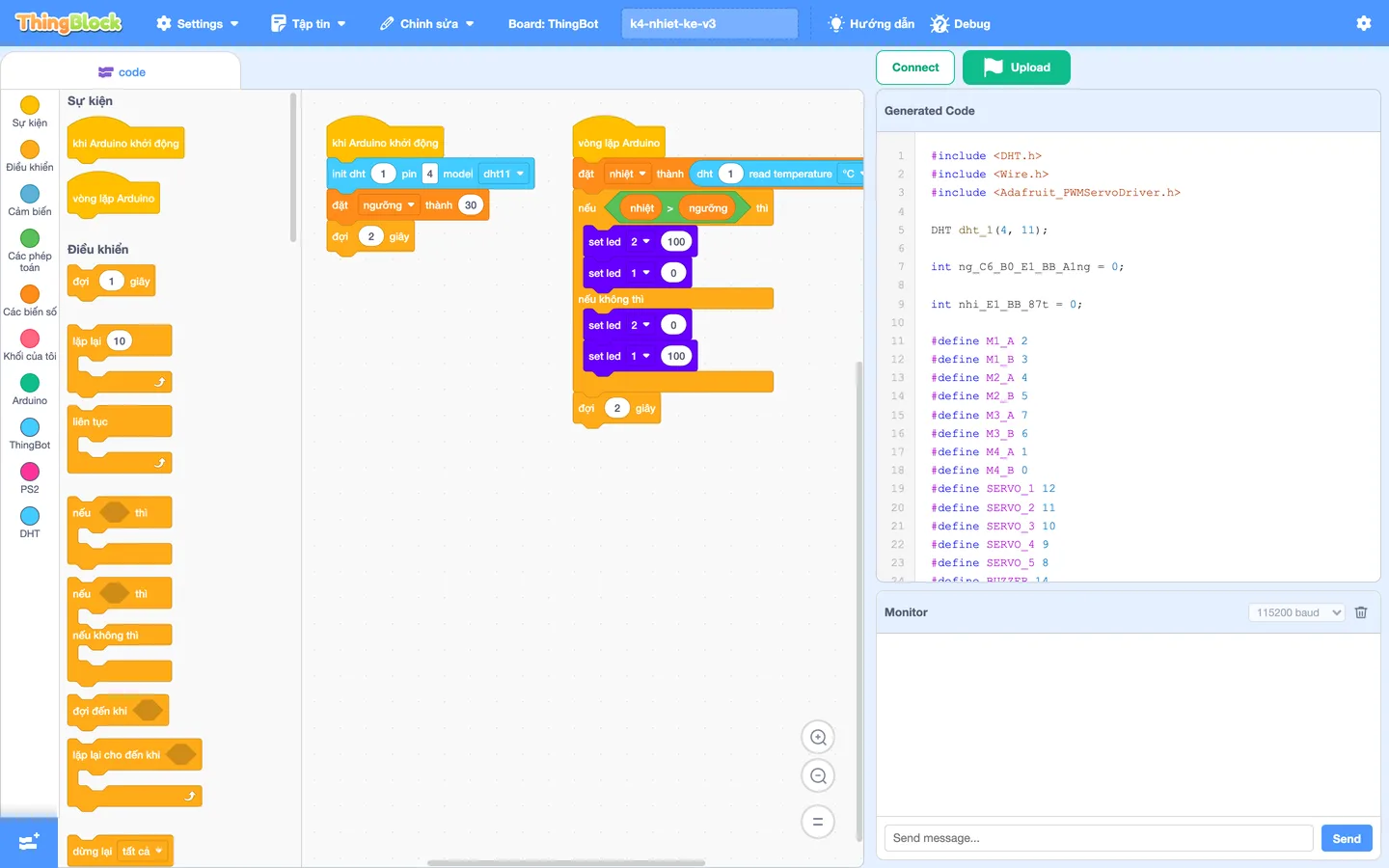Open the Các biến số category
Viewport: 1389px width, 868px height.
(x=30, y=301)
